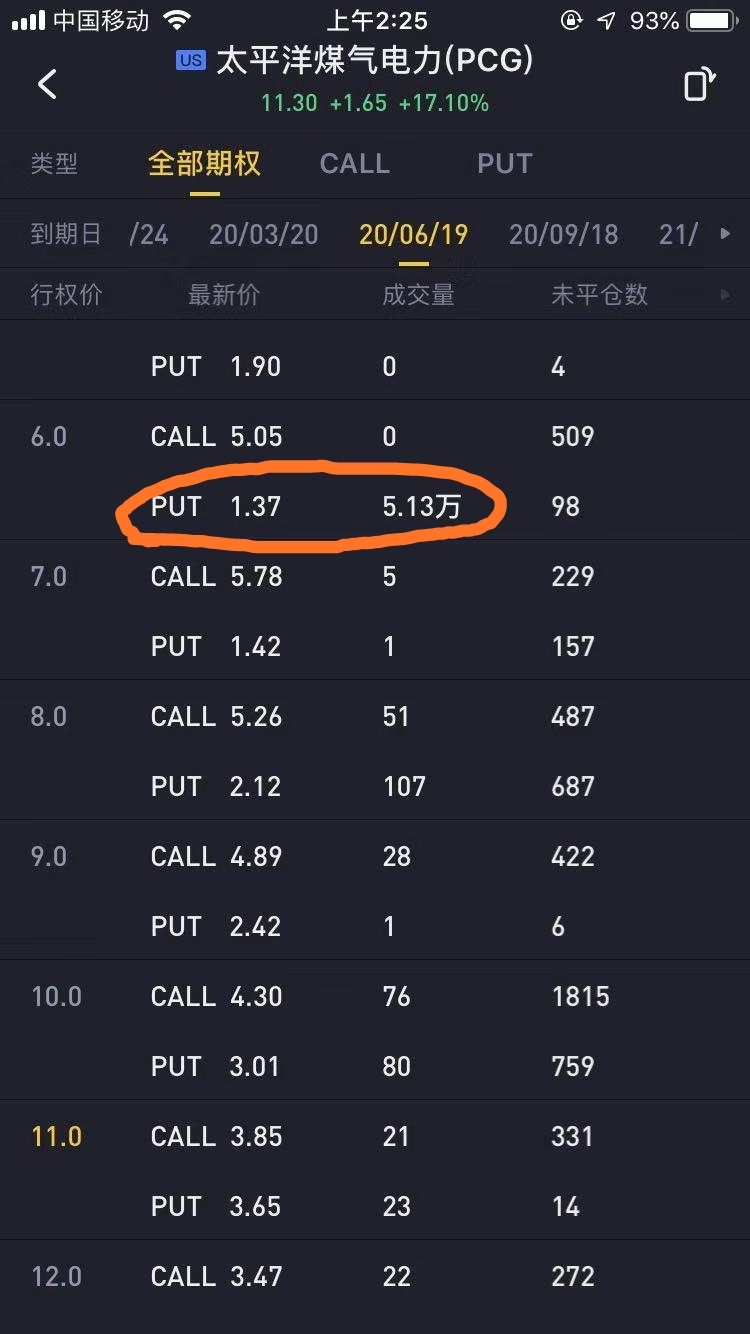
Task: Tap the Wi-Fi icon in status bar
Action: click(177, 20)
